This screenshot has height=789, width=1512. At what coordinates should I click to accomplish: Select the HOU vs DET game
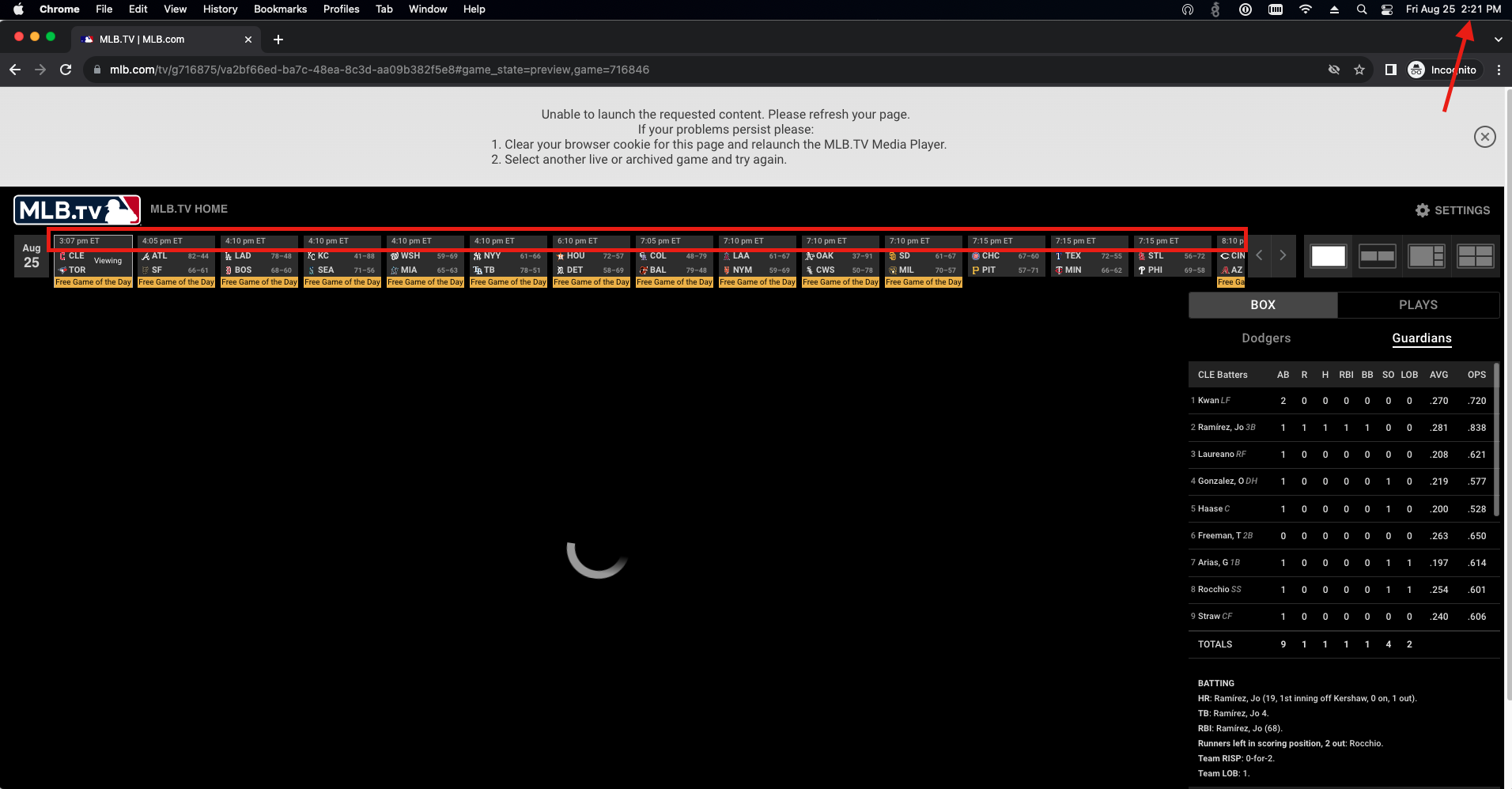click(592, 261)
